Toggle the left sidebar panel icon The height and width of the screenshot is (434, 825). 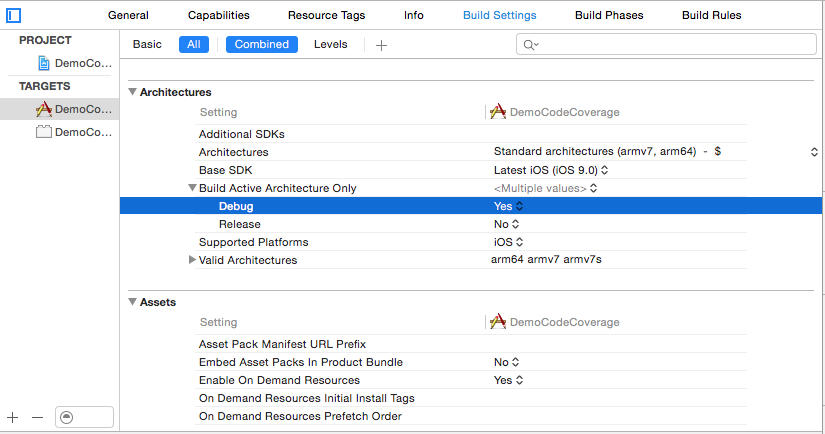[14, 15]
